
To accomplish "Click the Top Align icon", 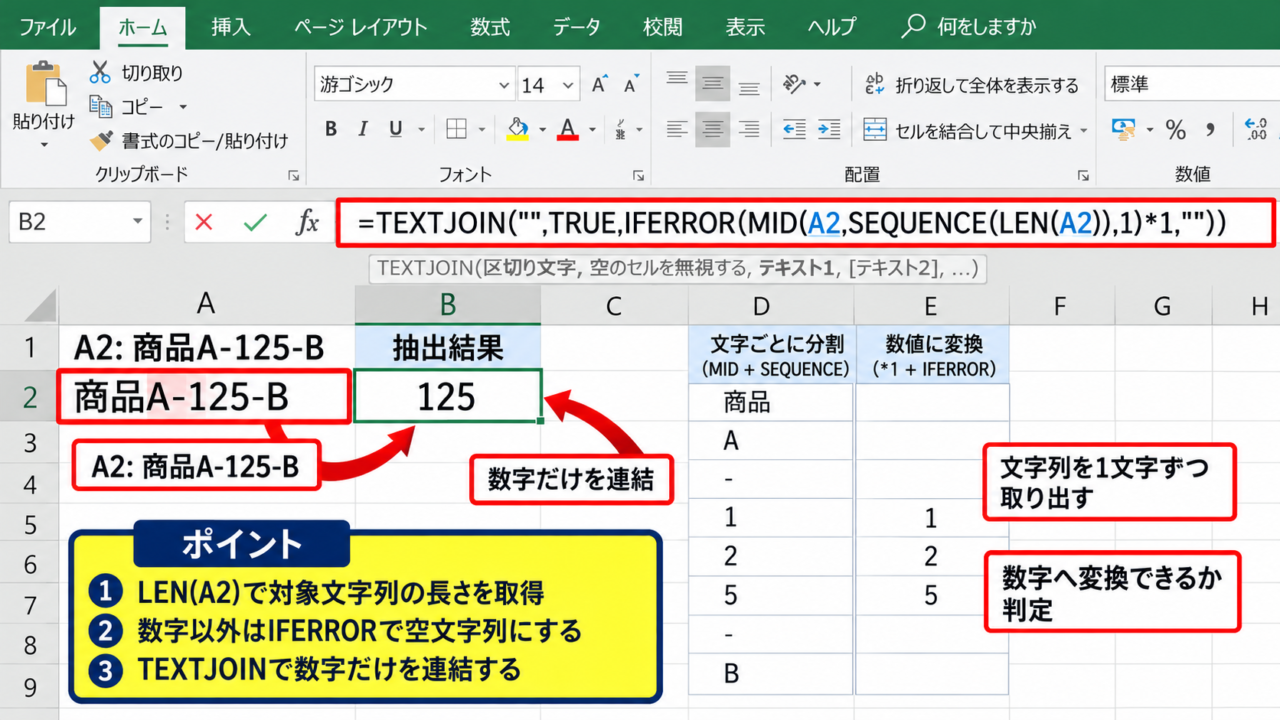I will pyautogui.click(x=678, y=81).
